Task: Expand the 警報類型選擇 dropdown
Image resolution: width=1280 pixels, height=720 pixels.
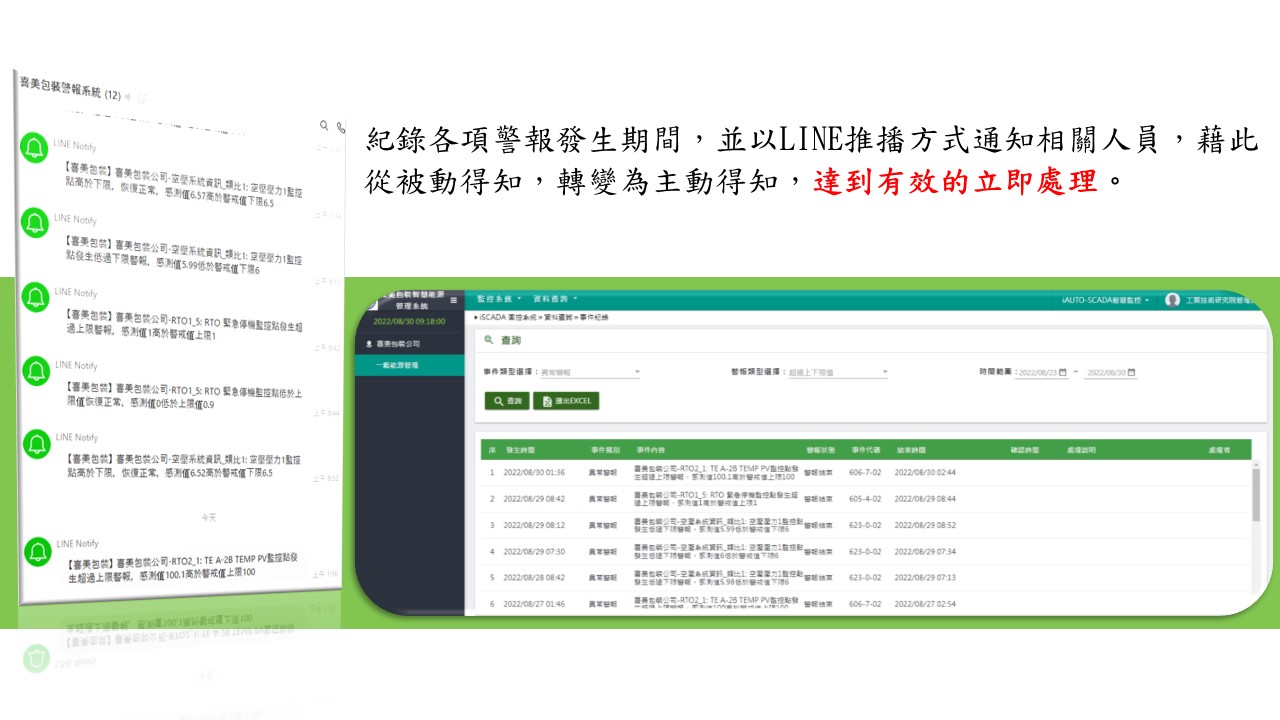Action: coord(885,373)
